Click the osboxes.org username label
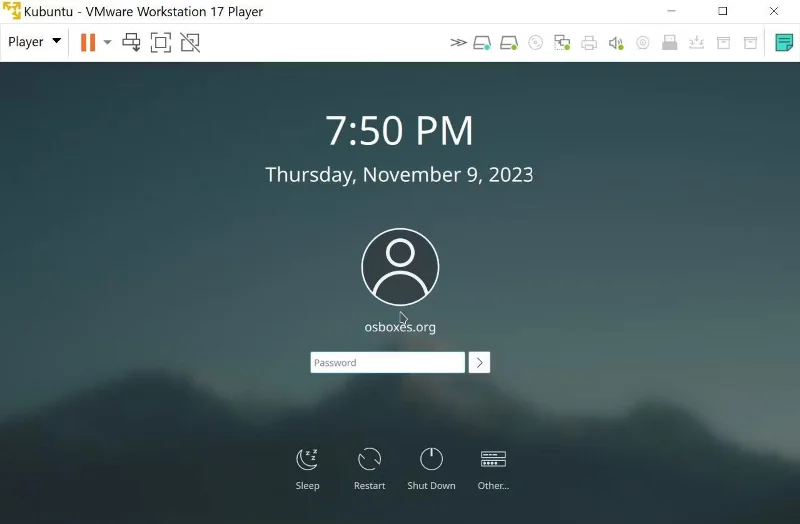This screenshot has width=800, height=524. tap(400, 327)
